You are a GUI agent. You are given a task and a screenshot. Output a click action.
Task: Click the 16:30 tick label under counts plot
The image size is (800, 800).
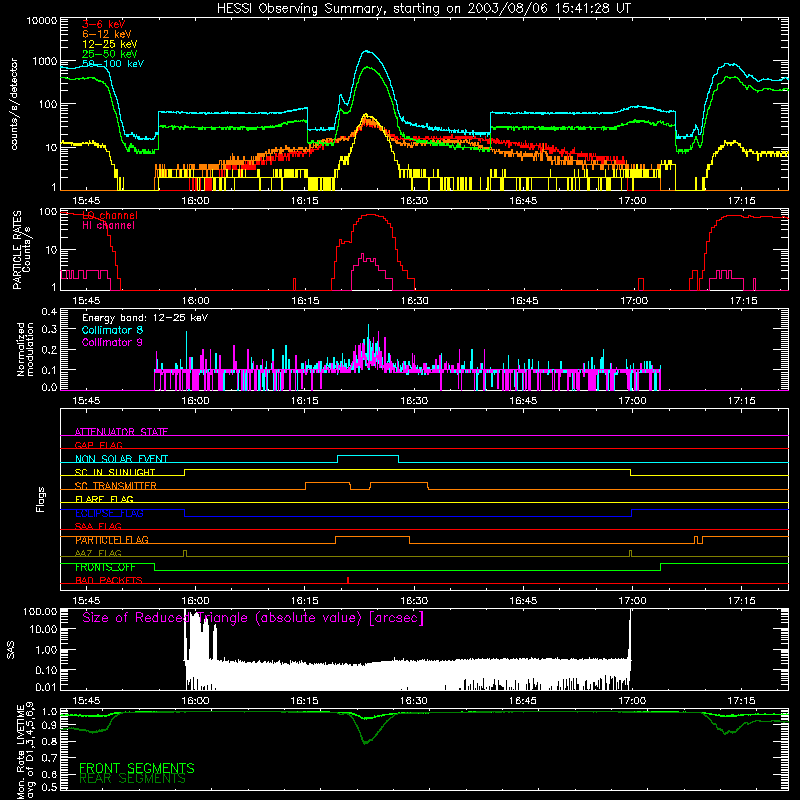414,201
